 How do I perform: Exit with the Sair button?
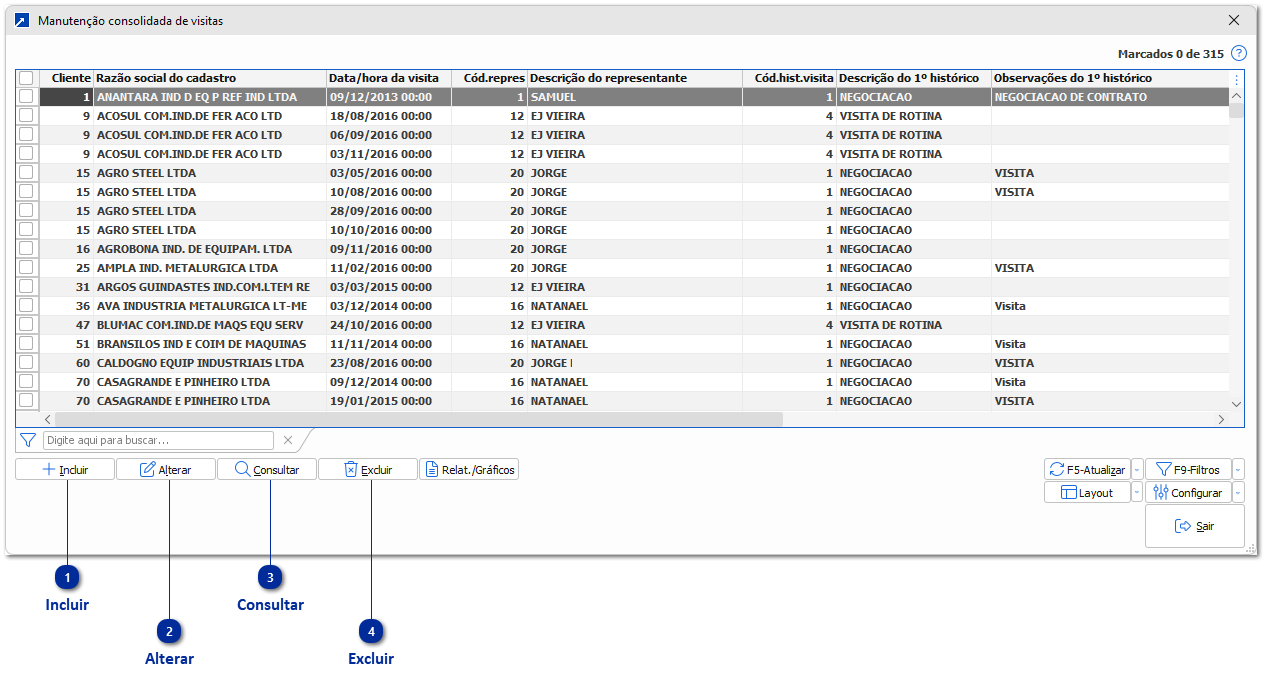point(1194,526)
